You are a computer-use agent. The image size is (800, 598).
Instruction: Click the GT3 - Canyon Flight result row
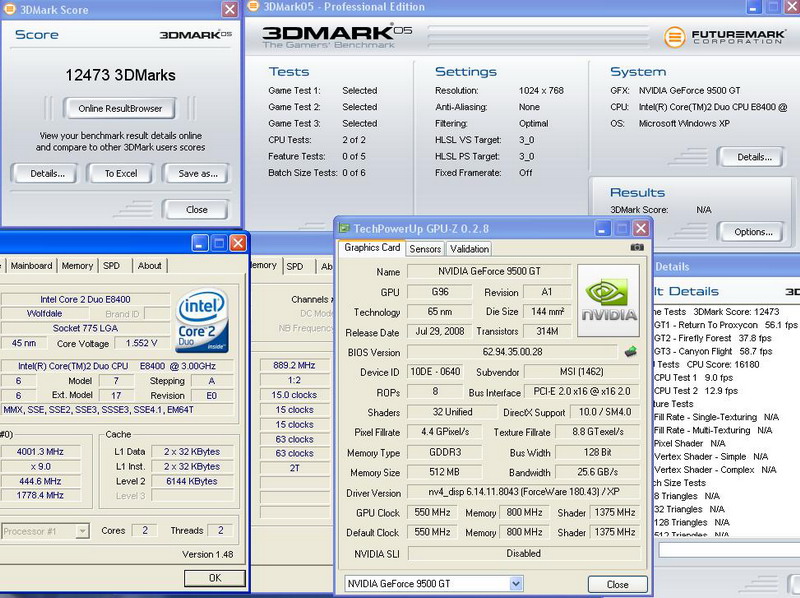[713, 352]
